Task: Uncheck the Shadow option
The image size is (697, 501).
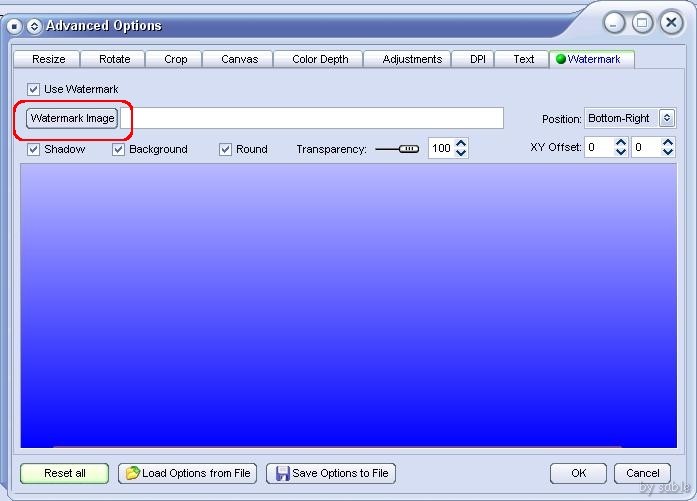Action: pos(34,149)
